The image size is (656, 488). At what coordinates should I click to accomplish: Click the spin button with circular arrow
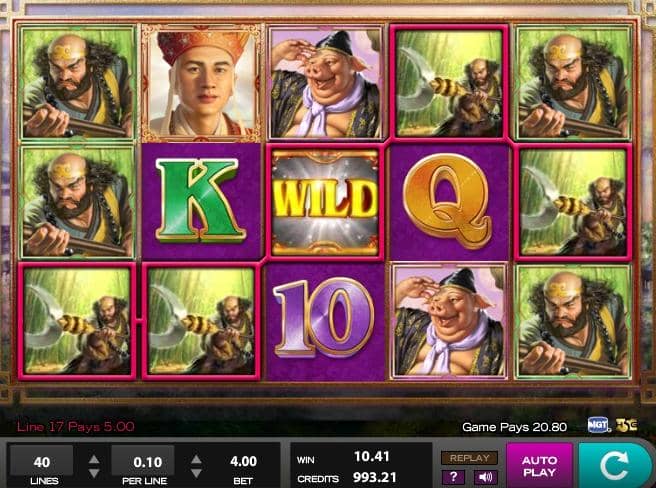pyautogui.click(x=614, y=465)
